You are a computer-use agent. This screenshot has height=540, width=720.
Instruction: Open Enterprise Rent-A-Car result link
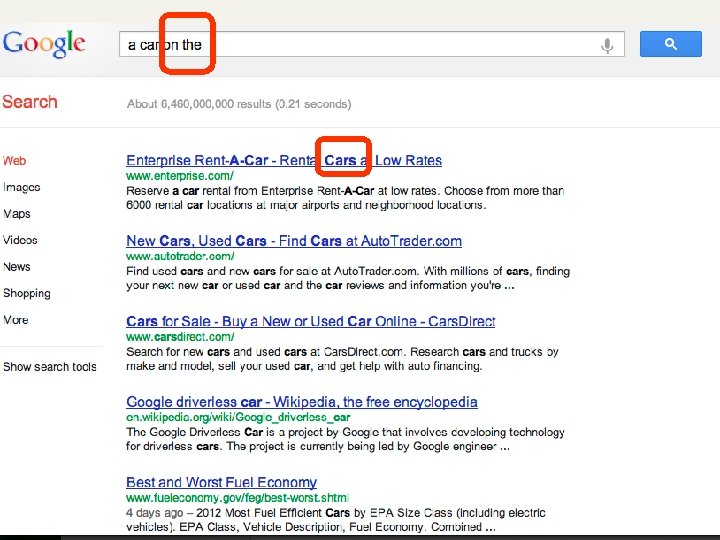[x=284, y=160]
